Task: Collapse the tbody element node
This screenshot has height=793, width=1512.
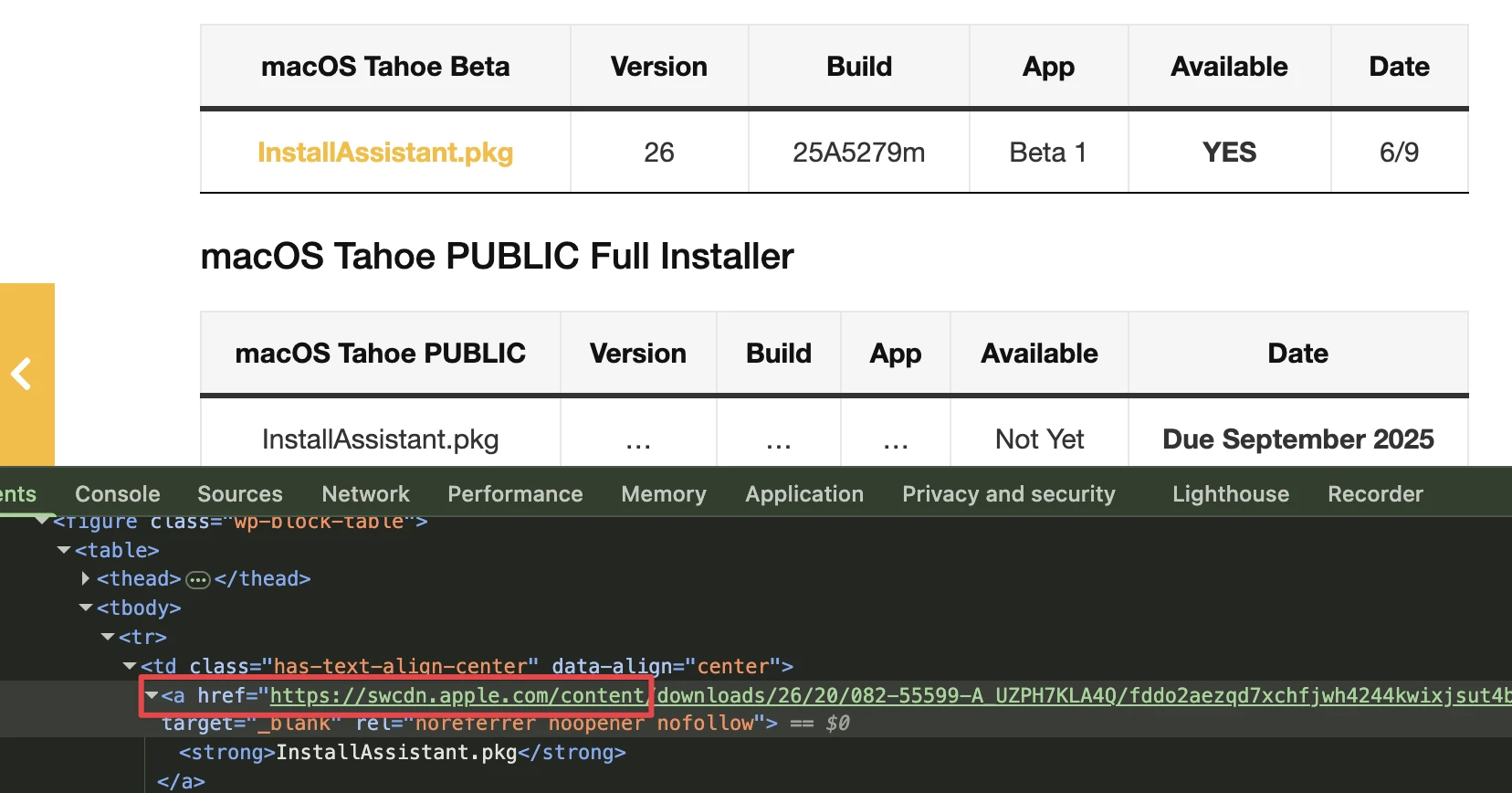Action: 86,608
